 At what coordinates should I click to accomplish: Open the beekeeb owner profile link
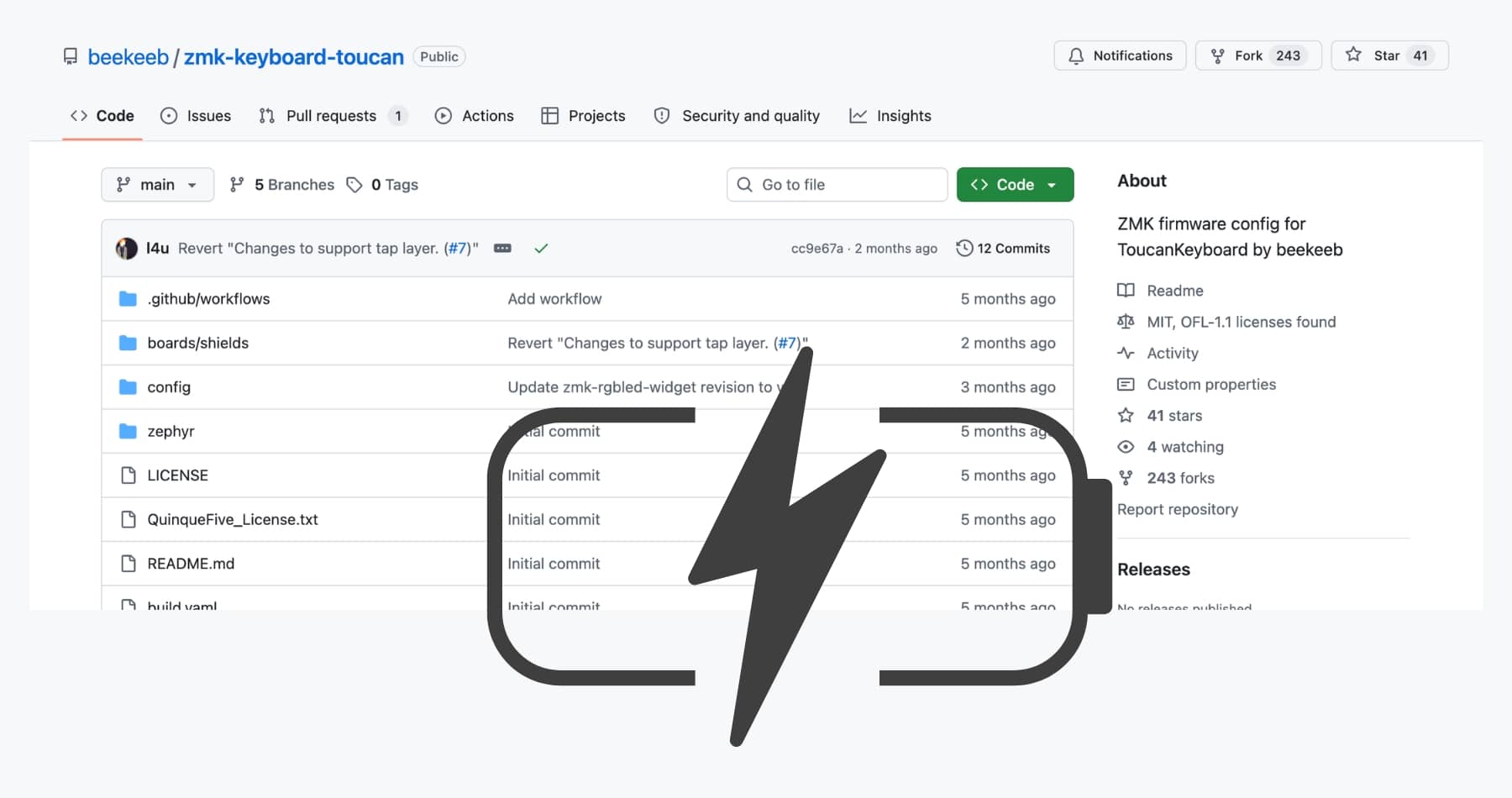pos(129,57)
